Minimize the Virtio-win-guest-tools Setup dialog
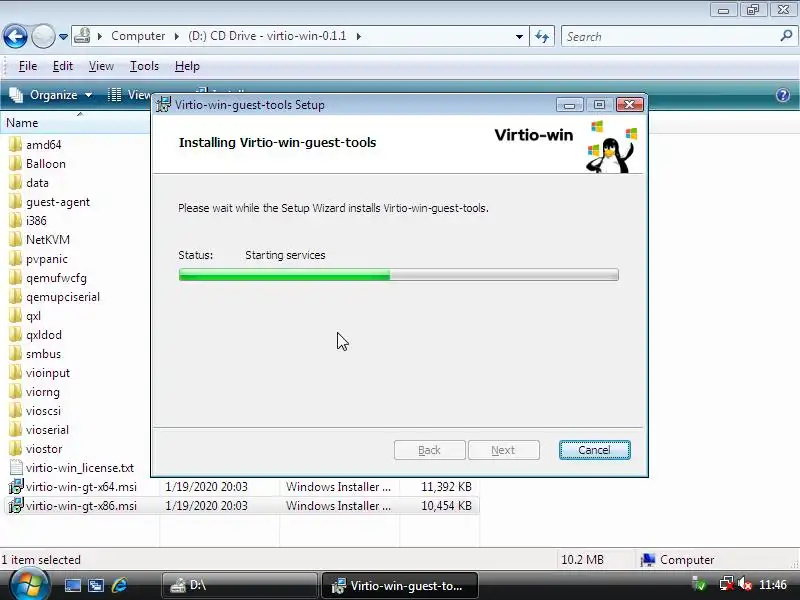 click(x=569, y=105)
